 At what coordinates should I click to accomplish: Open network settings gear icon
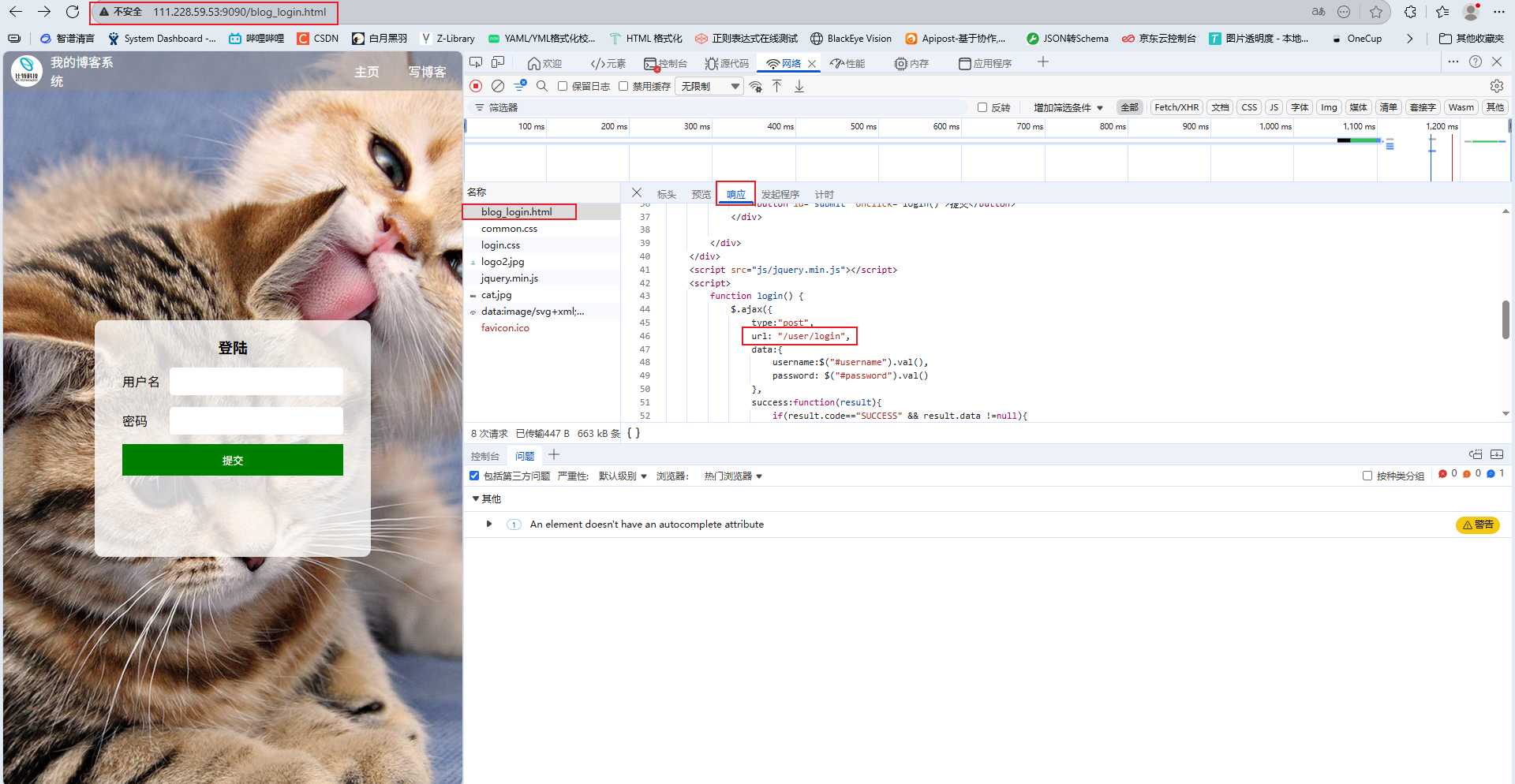(1497, 86)
